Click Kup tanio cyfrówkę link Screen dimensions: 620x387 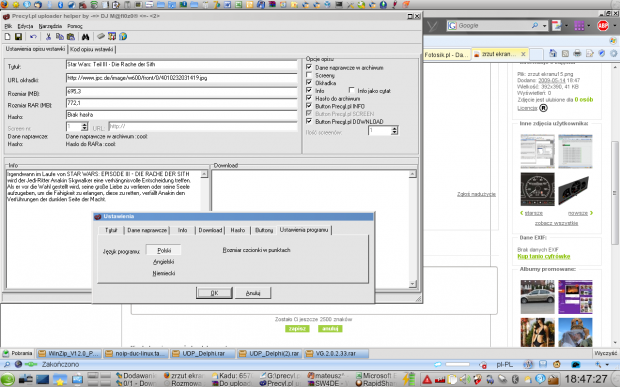pos(544,257)
